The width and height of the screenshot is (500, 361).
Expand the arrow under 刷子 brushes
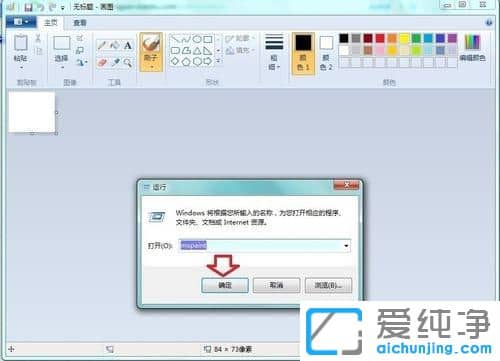coord(151,67)
